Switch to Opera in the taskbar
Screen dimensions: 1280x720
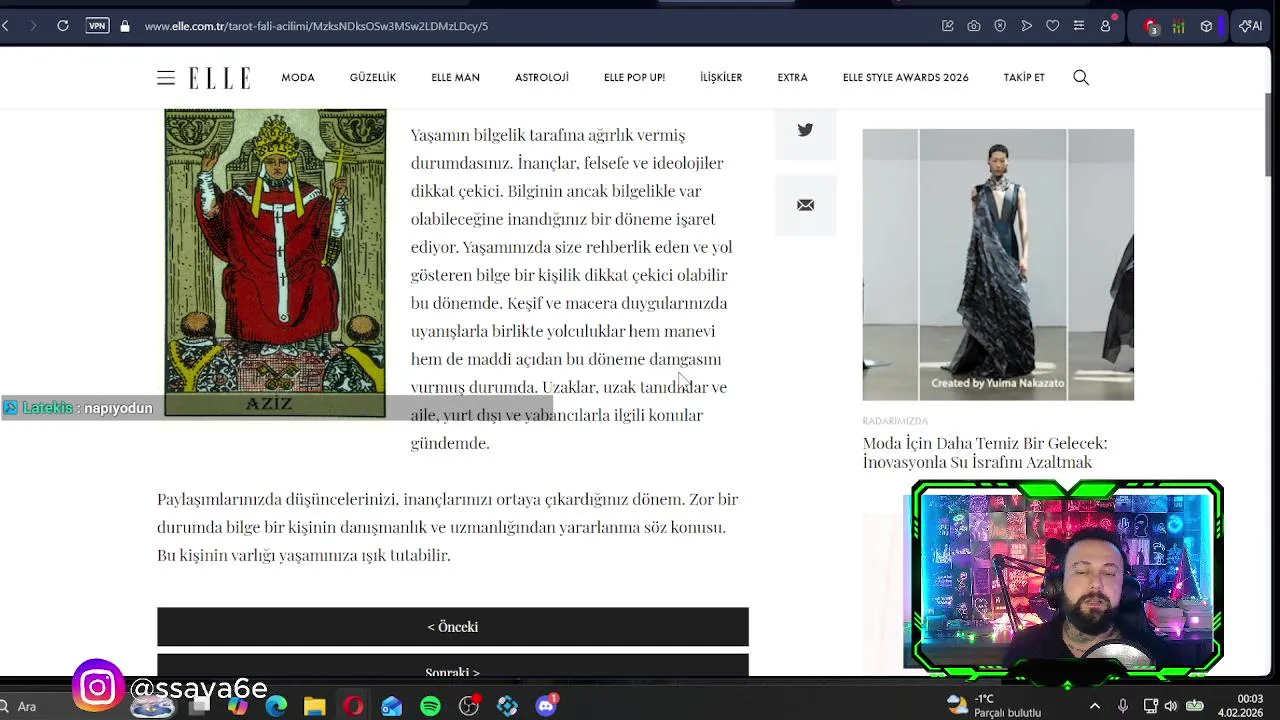pyautogui.click(x=353, y=706)
